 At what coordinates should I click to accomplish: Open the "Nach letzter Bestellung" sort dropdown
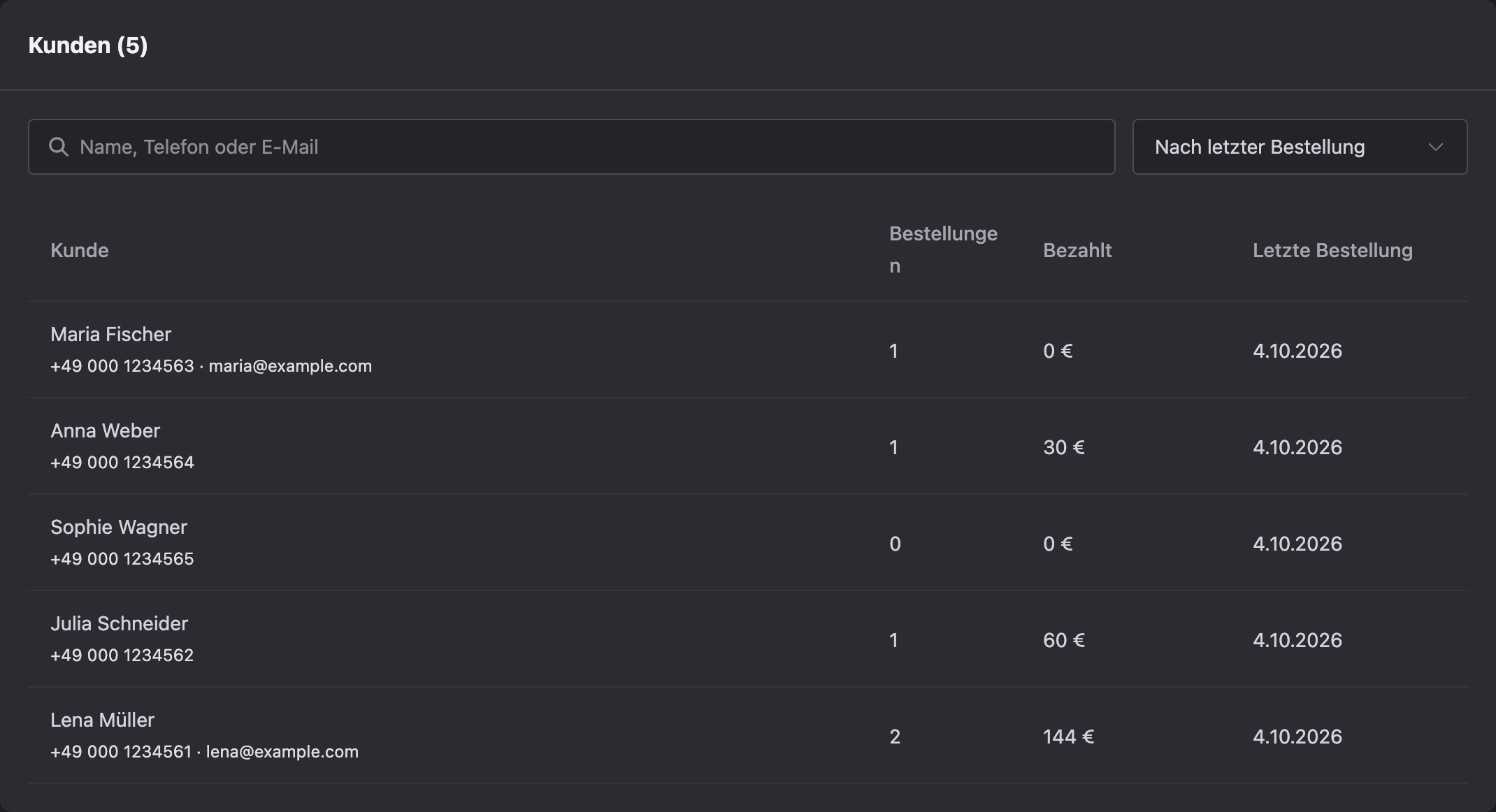(x=1300, y=147)
